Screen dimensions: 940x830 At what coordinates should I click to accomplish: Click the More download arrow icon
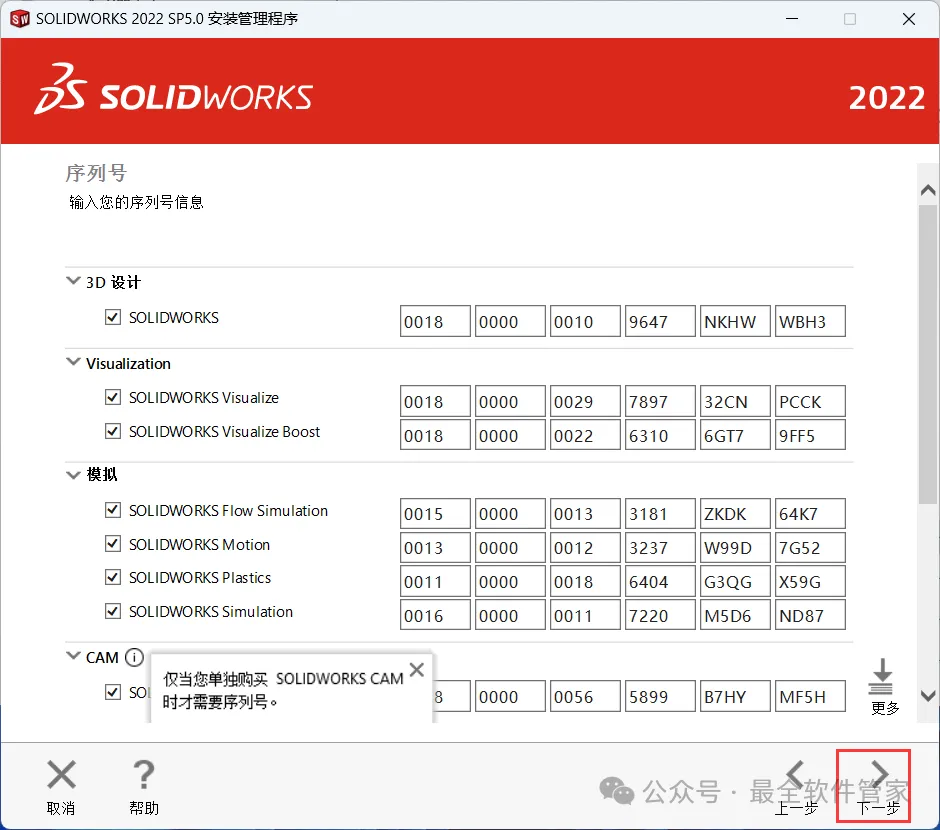click(x=881, y=676)
